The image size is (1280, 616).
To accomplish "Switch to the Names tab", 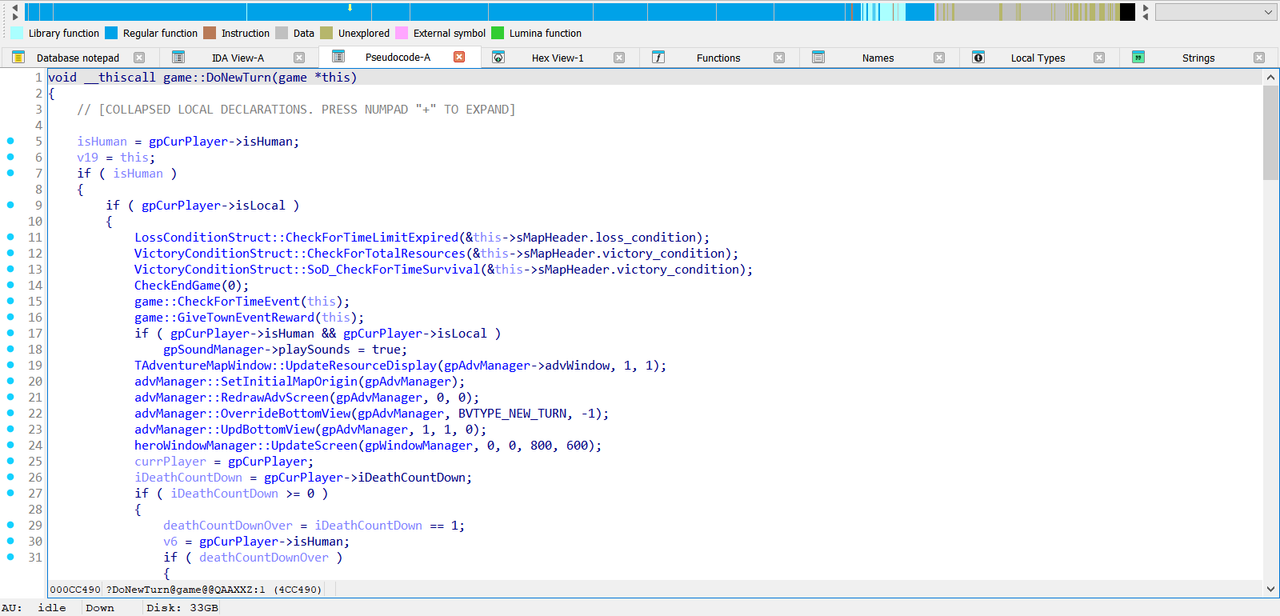I will [x=878, y=58].
